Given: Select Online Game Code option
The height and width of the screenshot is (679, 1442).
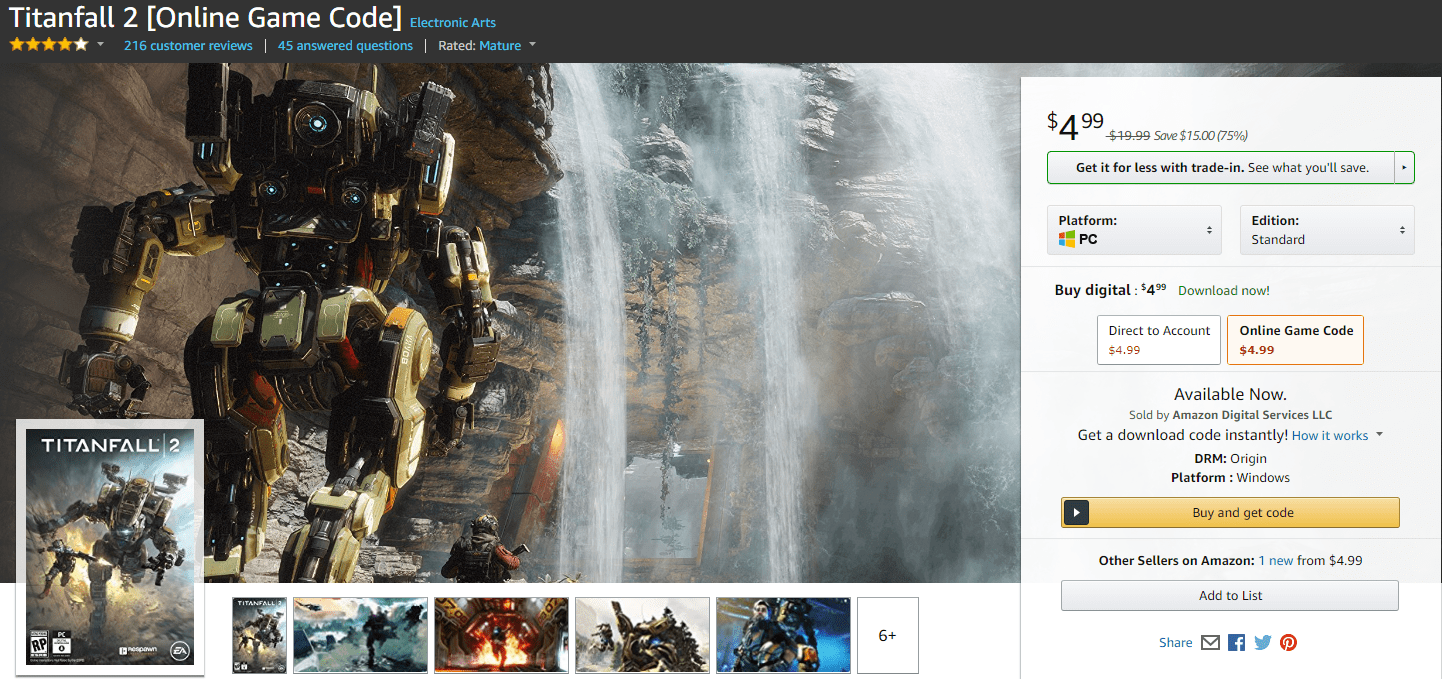Looking at the screenshot, I should click(1296, 340).
